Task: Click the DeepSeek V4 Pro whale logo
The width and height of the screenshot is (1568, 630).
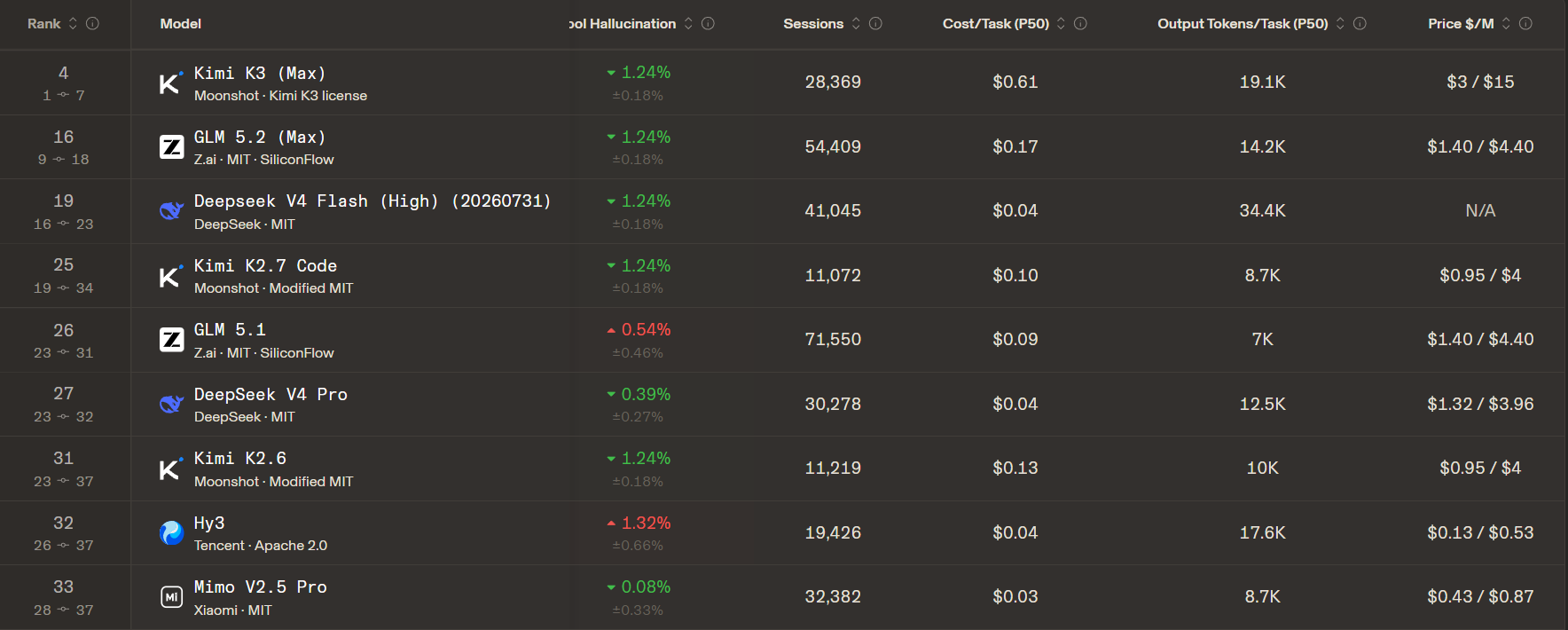Action: [x=171, y=404]
